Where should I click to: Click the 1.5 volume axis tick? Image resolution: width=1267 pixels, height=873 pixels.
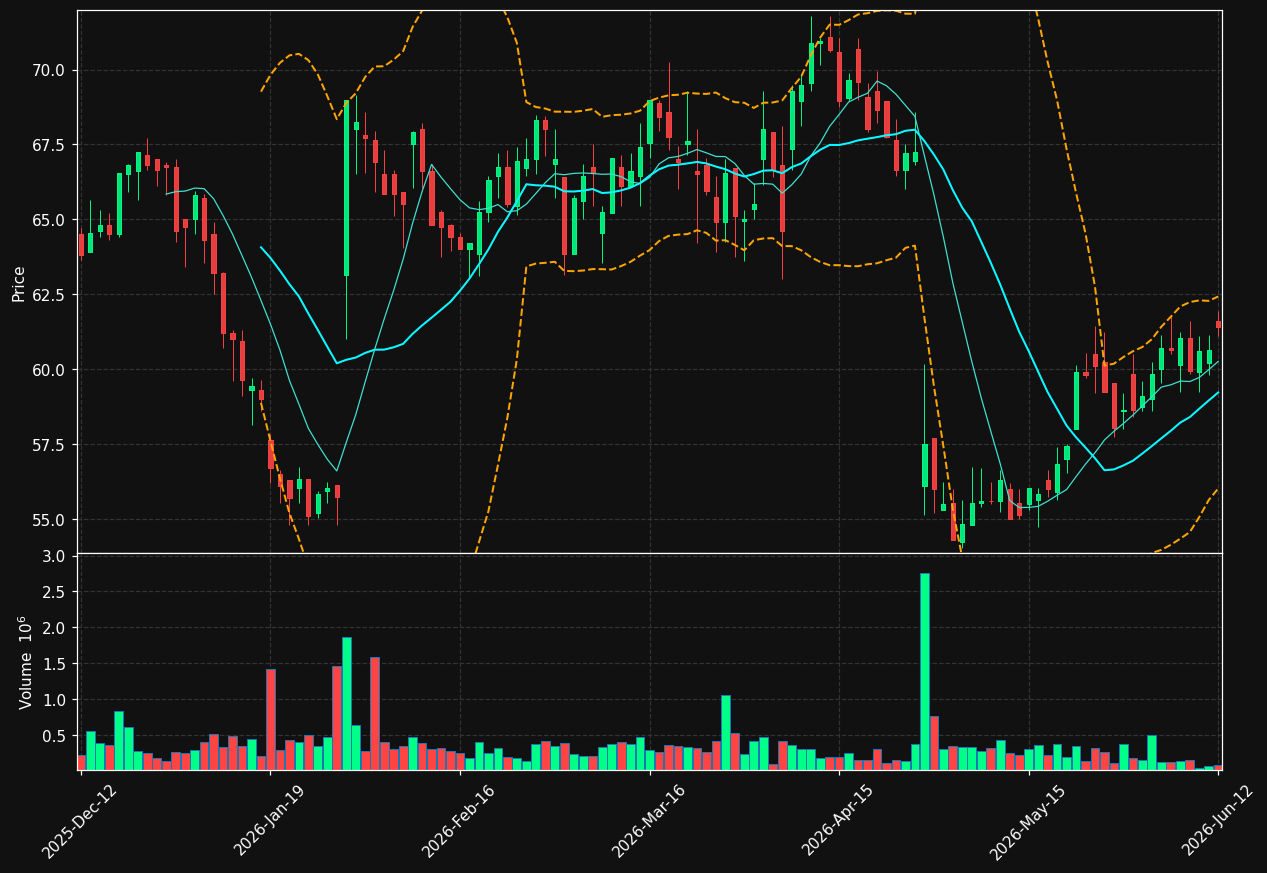[x=55, y=664]
